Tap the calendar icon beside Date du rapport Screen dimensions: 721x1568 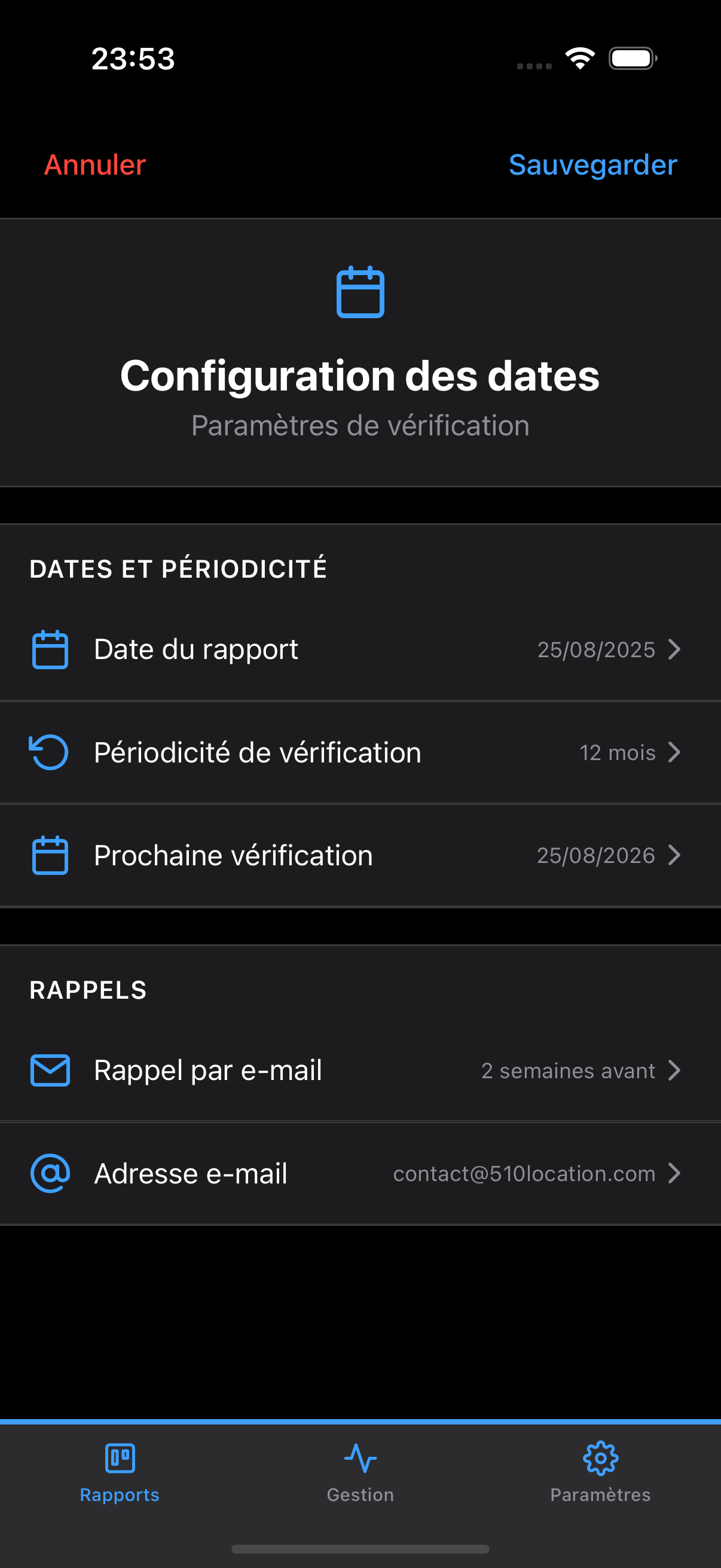point(50,649)
